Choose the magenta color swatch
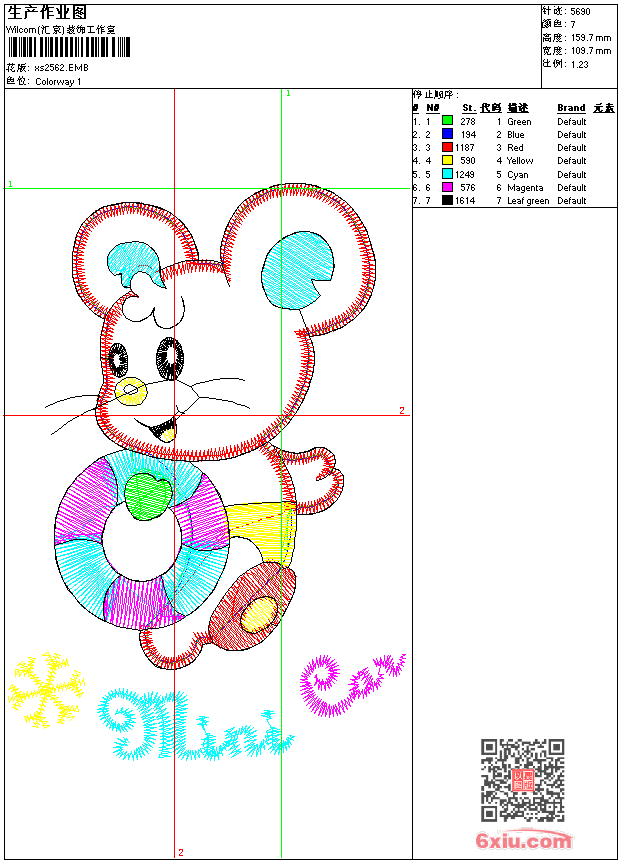Image resolution: width=620 pixels, height=860 pixels. coord(447,187)
